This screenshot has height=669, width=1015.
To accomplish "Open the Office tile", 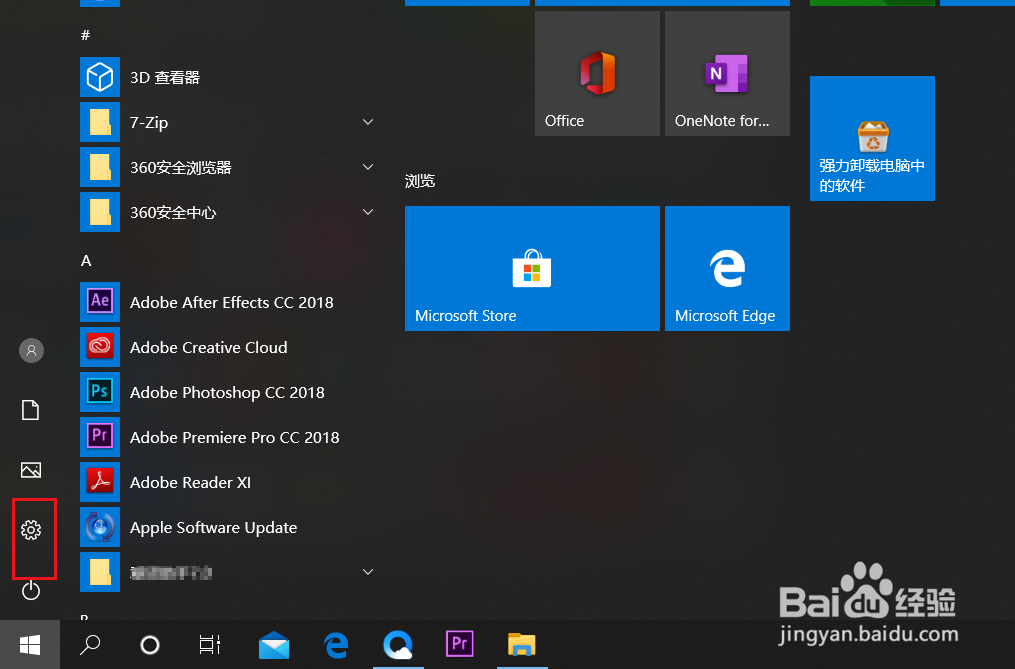I will [x=597, y=73].
